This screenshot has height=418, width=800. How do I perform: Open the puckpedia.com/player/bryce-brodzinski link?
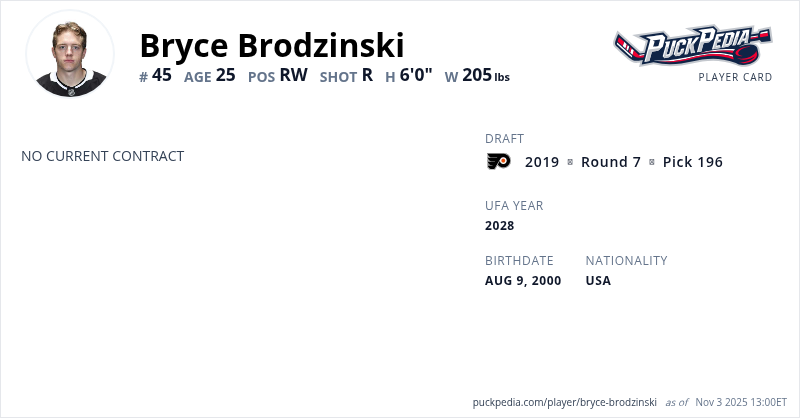[x=564, y=402]
